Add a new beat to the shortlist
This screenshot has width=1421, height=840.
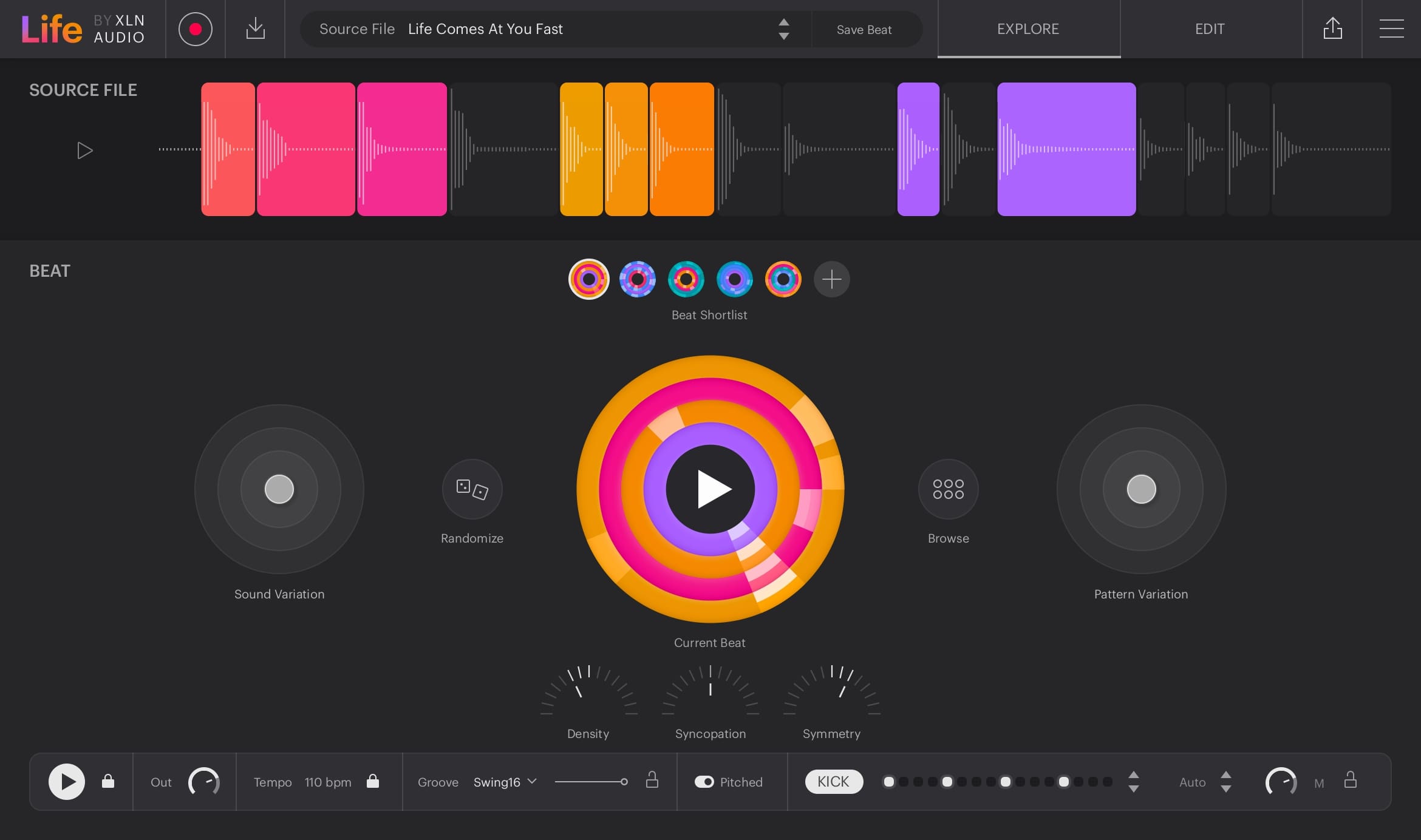tap(831, 279)
